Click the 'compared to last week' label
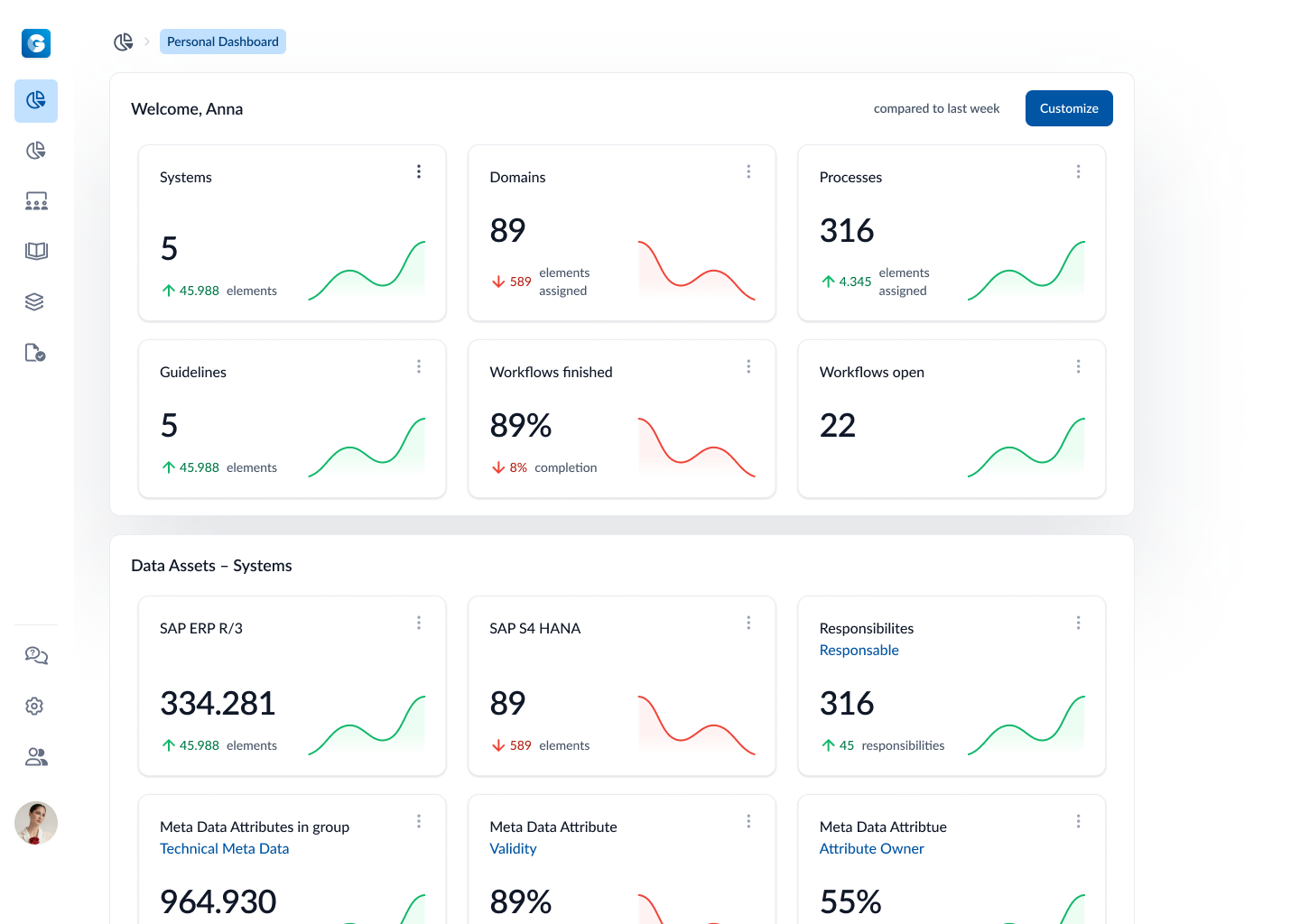The height and width of the screenshot is (924, 1300). 936,108
